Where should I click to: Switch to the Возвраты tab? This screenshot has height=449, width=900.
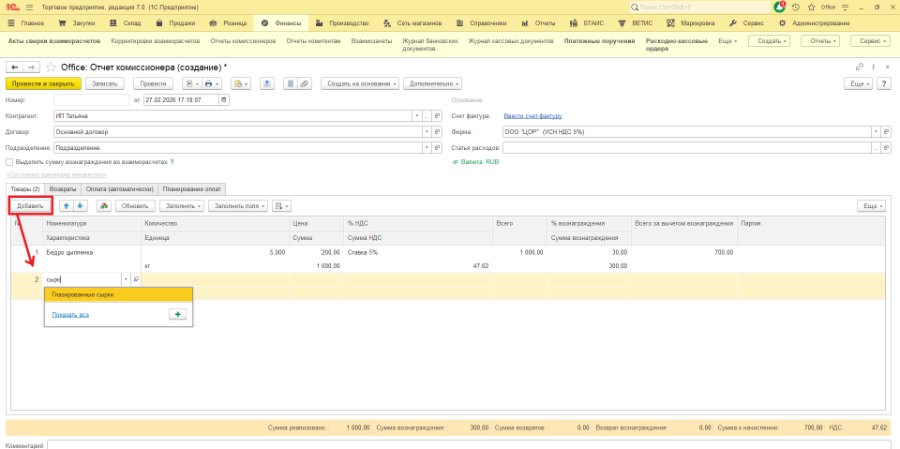point(63,189)
